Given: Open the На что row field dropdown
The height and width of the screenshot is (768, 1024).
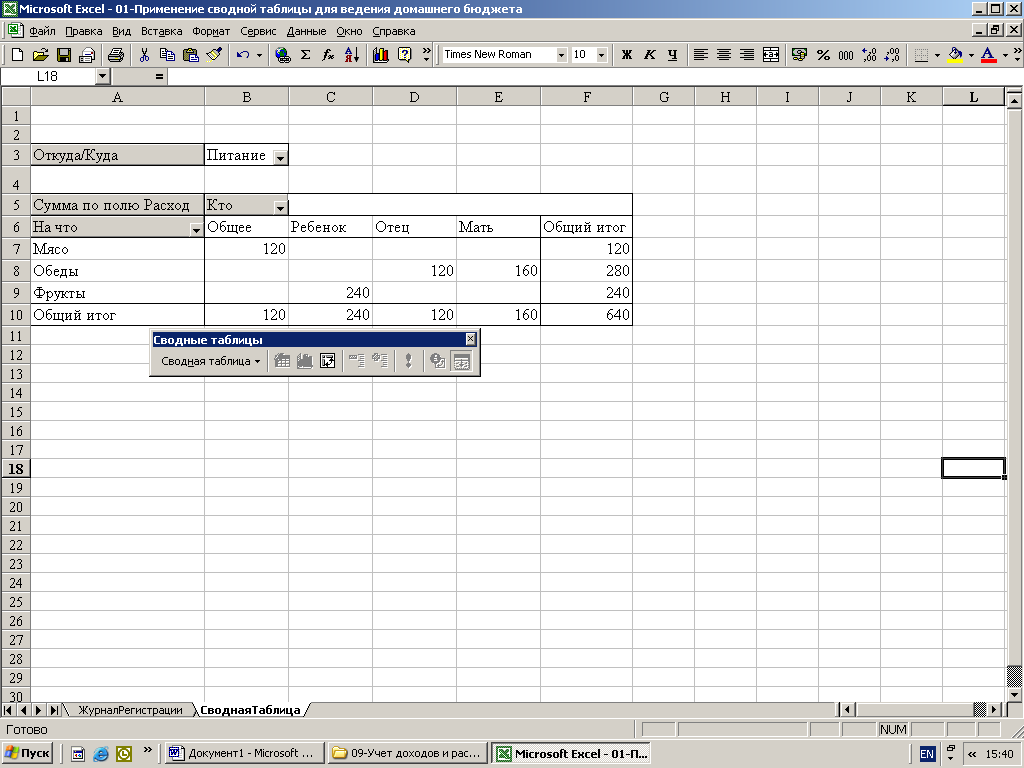Looking at the screenshot, I should coord(196,230).
